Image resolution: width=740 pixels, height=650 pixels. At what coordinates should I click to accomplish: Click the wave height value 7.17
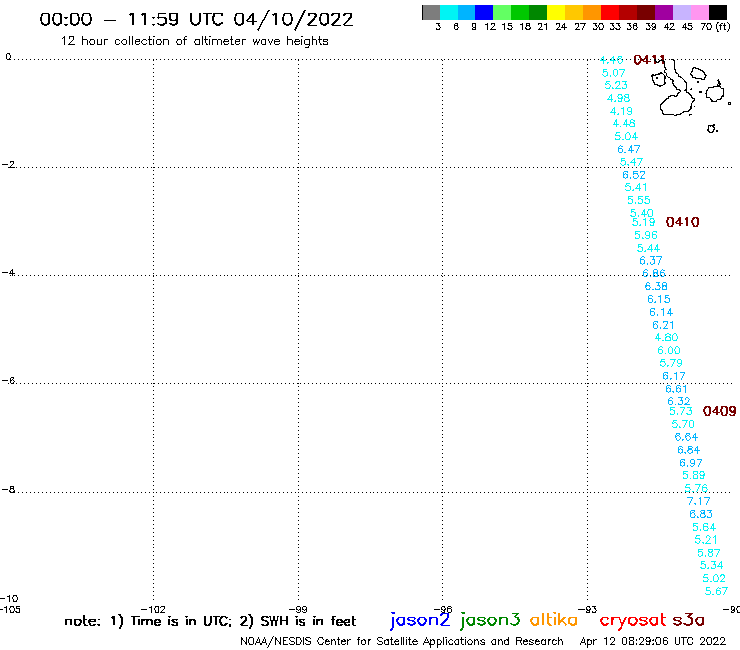coord(698,501)
